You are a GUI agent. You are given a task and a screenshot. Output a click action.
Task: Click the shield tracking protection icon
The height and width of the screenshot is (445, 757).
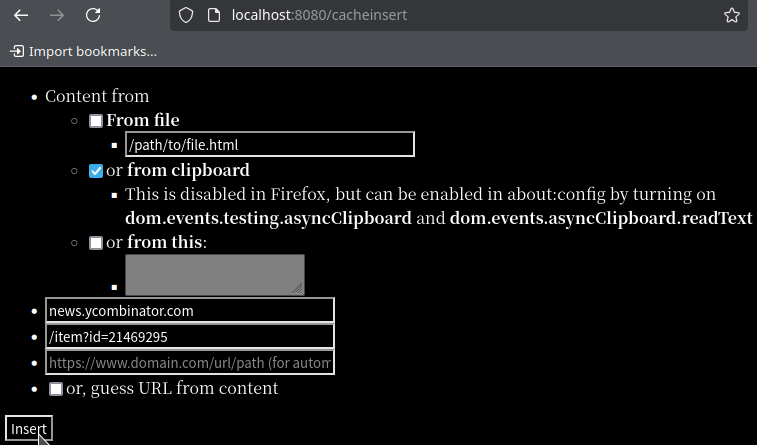pyautogui.click(x=185, y=16)
